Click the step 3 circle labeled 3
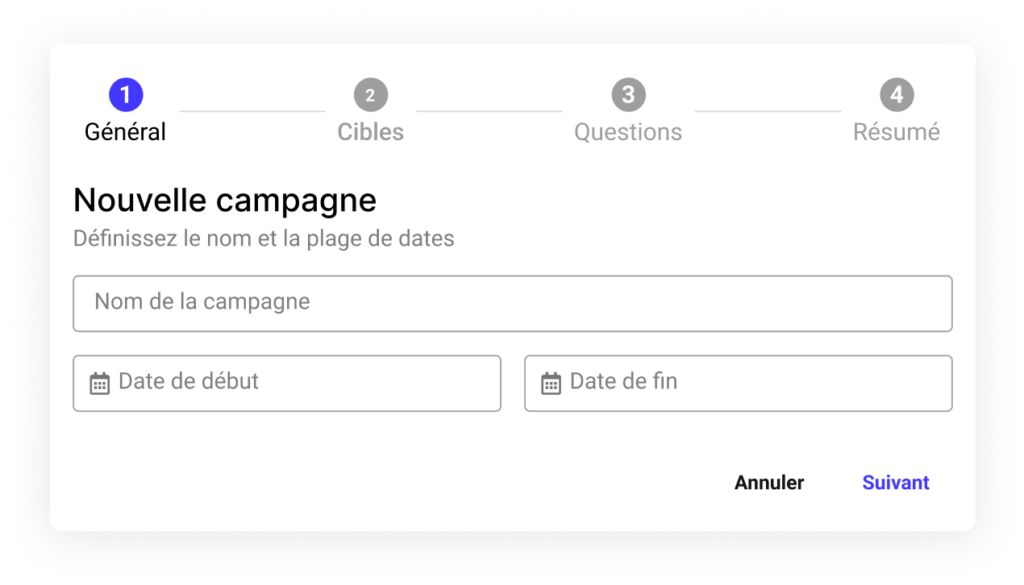Image resolution: width=1024 pixels, height=585 pixels. [628, 93]
